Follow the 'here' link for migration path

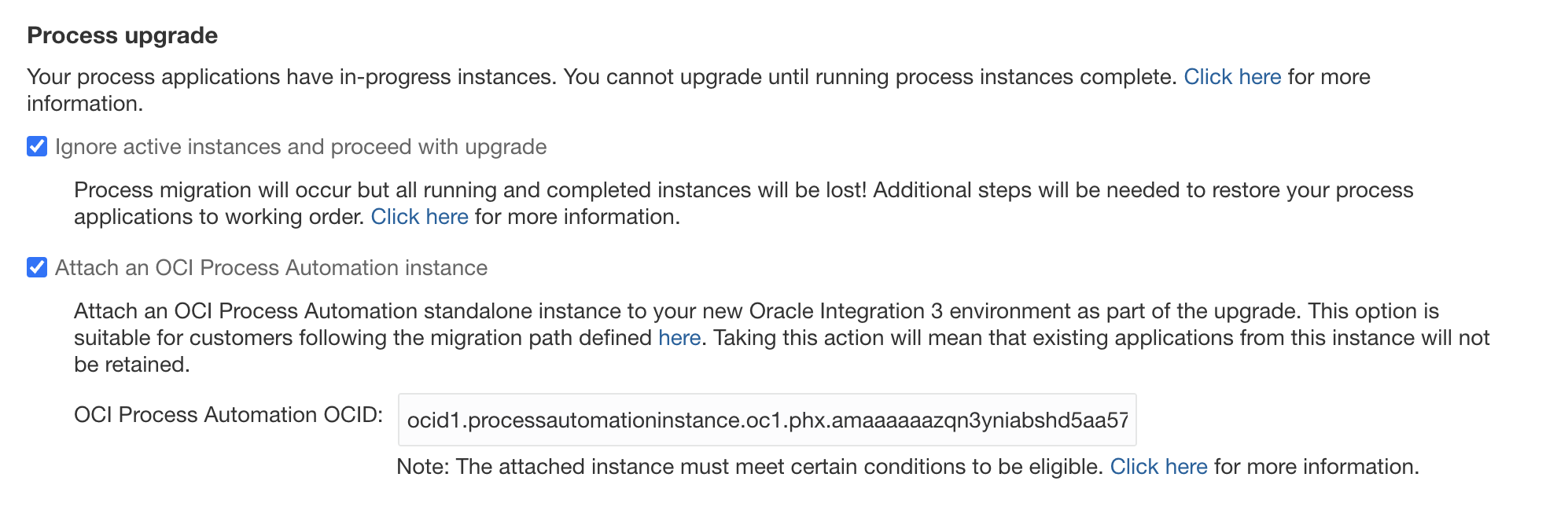pos(679,338)
